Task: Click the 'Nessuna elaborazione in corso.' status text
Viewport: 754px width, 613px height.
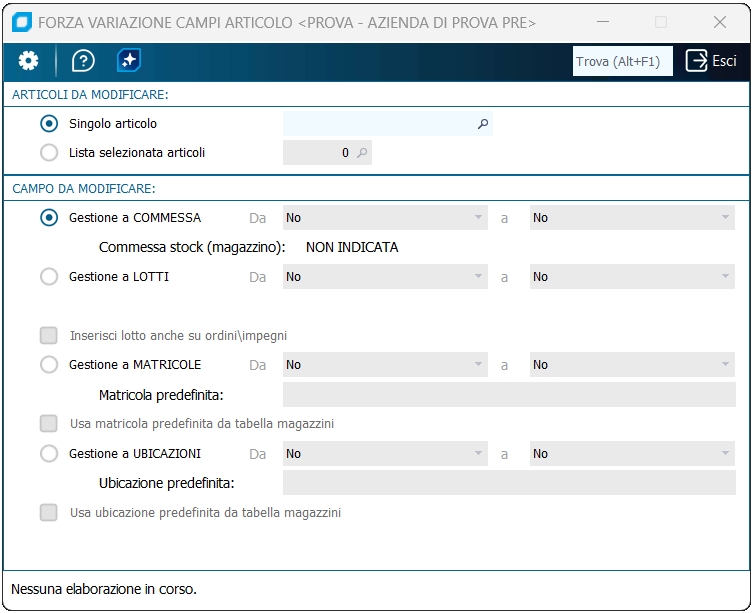Action: point(104,589)
